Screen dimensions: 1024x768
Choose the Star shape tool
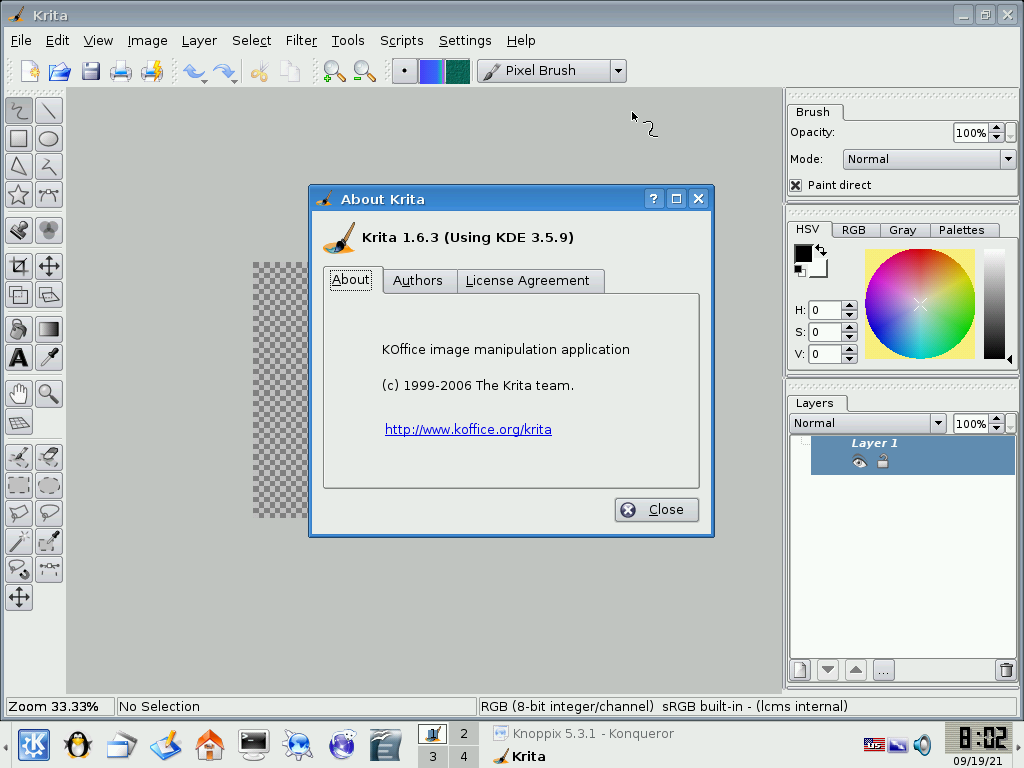18,195
